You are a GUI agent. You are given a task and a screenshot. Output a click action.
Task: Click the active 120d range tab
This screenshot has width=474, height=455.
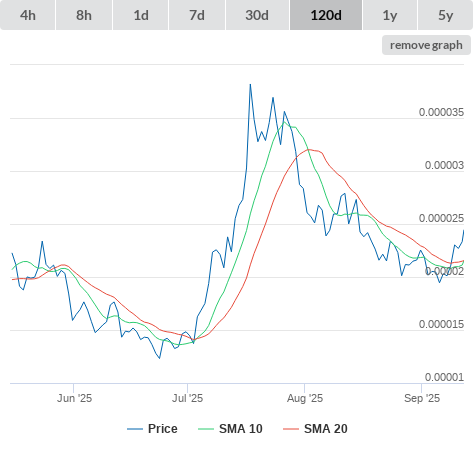click(326, 15)
